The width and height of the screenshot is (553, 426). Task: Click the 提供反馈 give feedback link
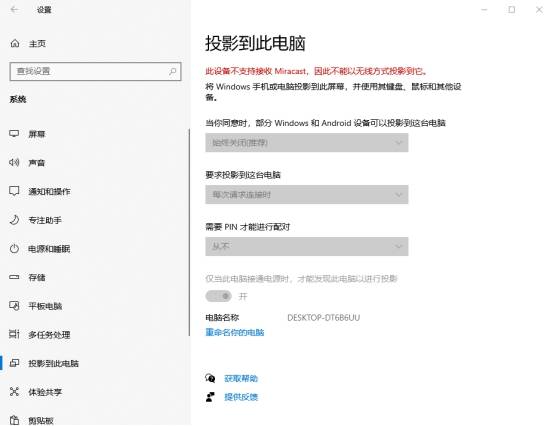coord(241,397)
